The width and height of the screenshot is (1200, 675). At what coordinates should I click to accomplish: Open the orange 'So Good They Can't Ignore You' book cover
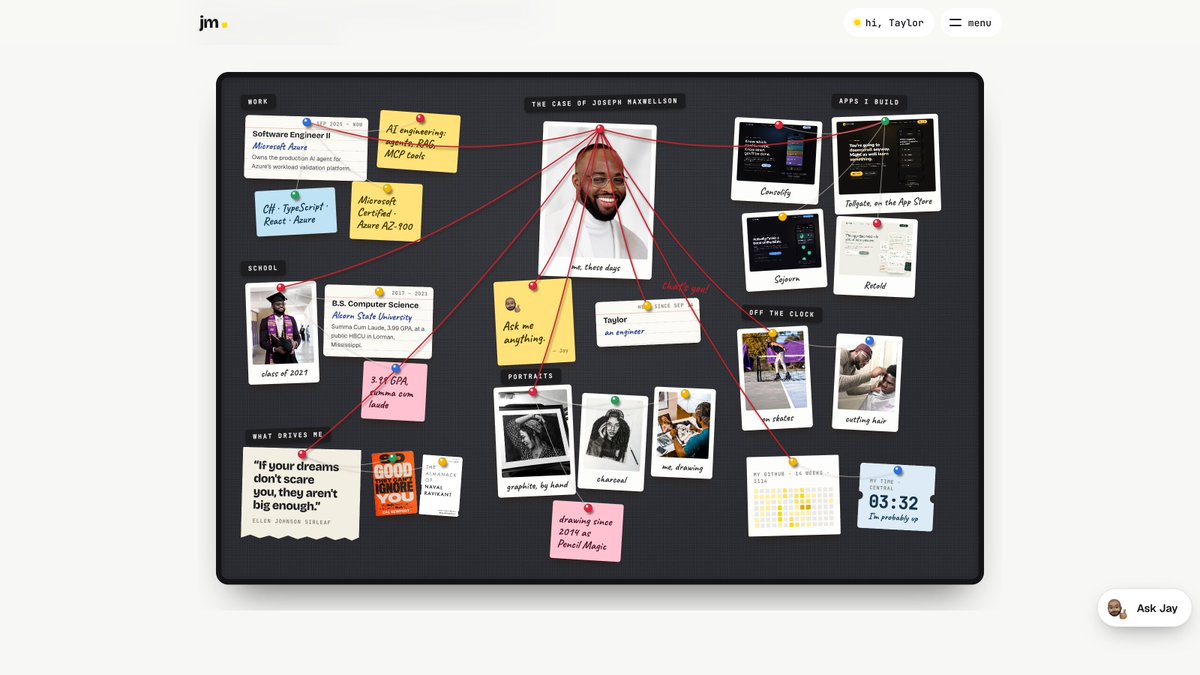coord(394,484)
